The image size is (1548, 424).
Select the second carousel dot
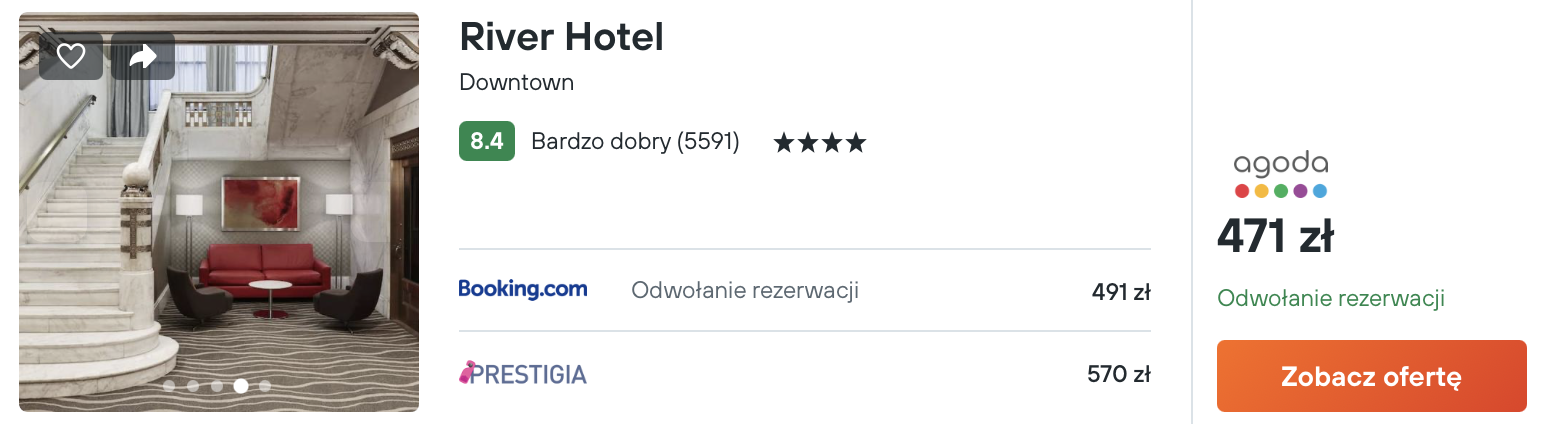pyautogui.click(x=193, y=385)
